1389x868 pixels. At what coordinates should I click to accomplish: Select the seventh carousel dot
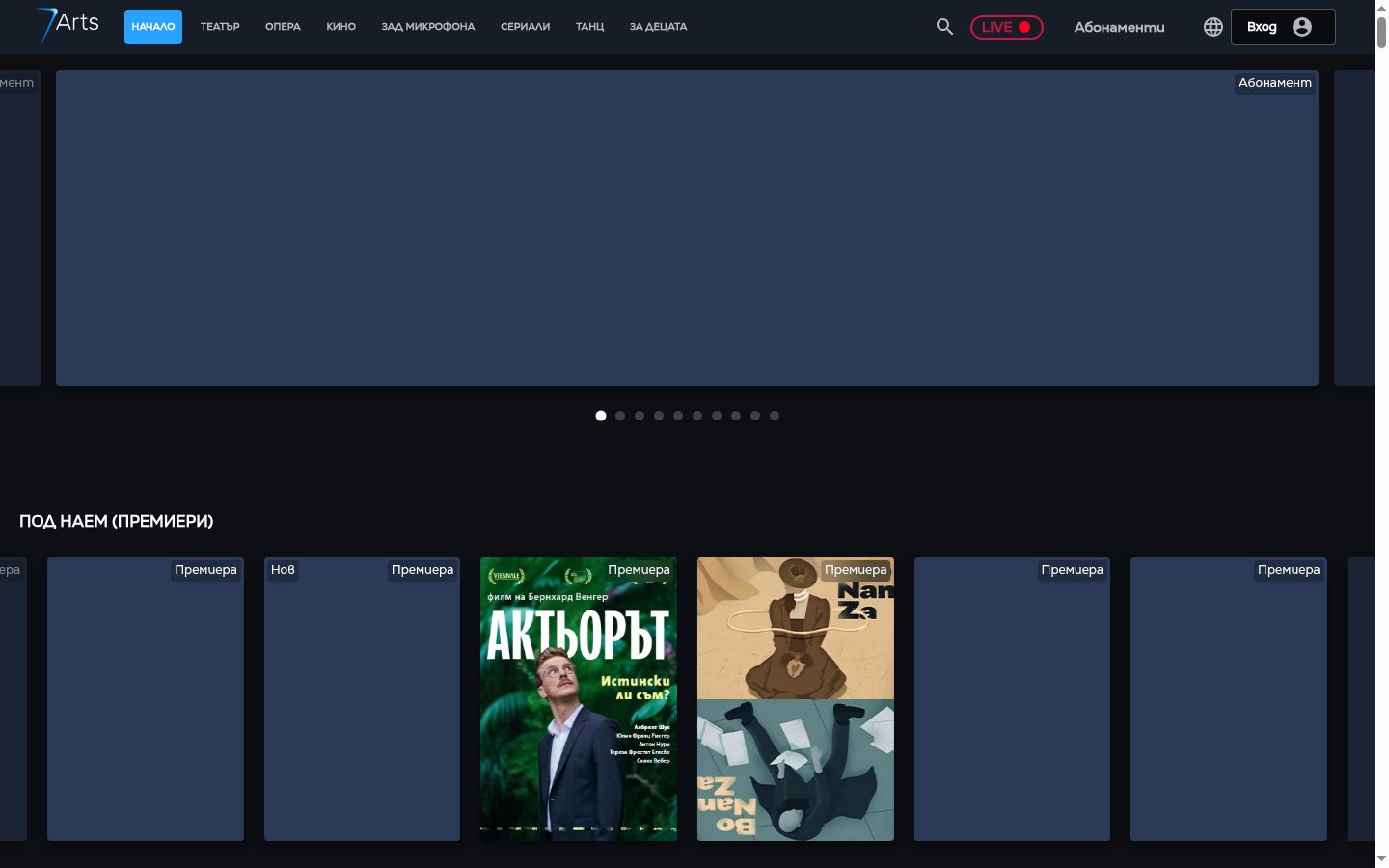tap(717, 416)
